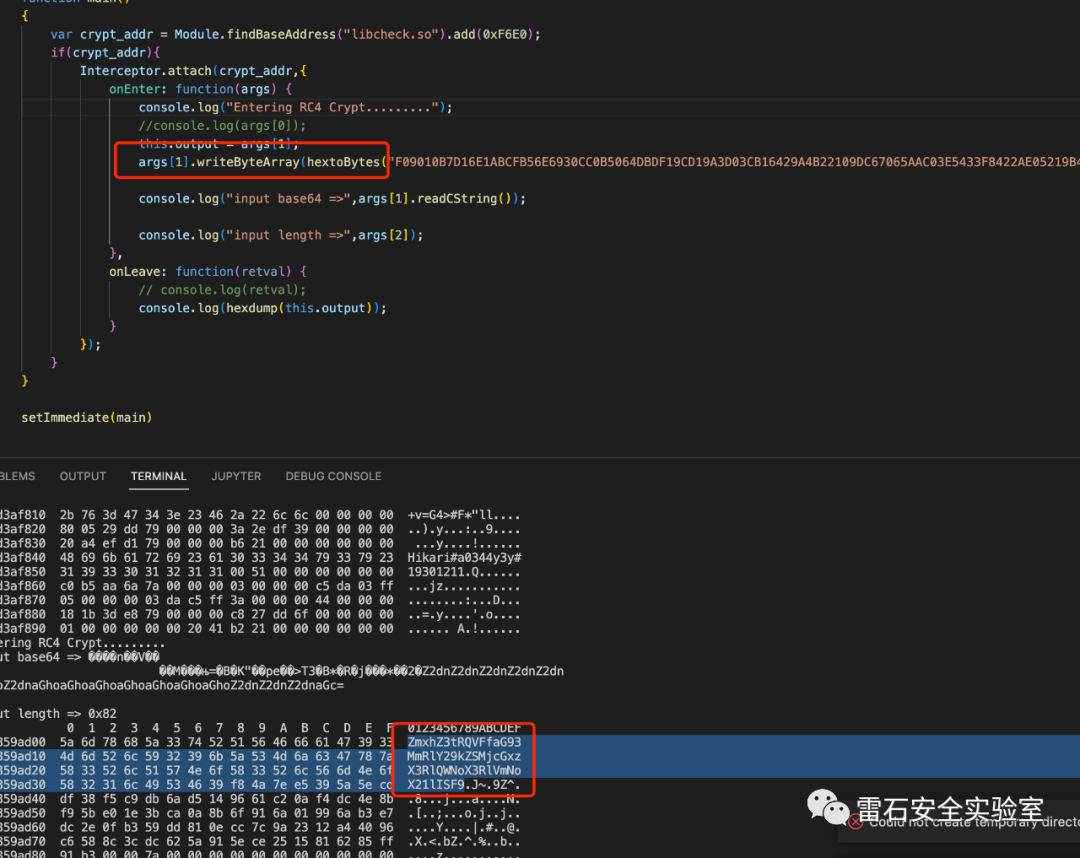
Task: Click the Interceptor.attach(crypt_addr,{ line
Action: [x=194, y=70]
